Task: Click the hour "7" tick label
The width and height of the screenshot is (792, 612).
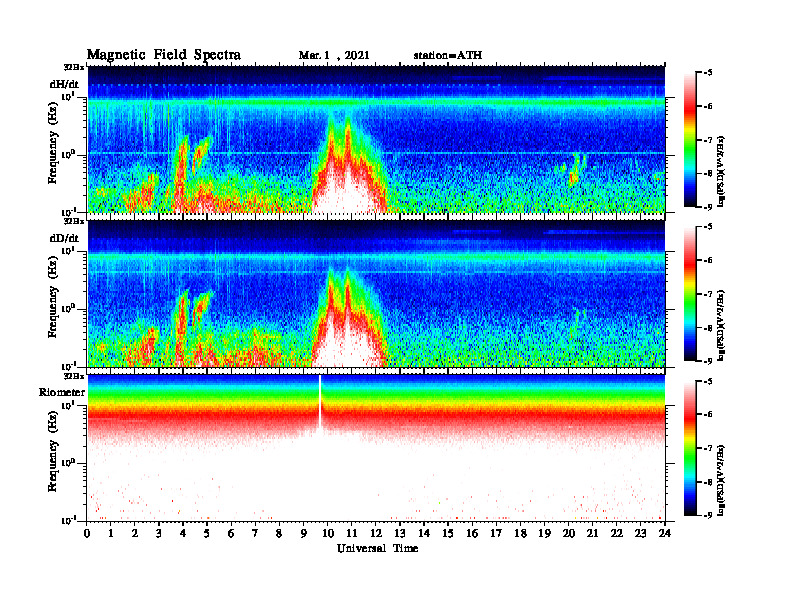Action: [x=255, y=534]
